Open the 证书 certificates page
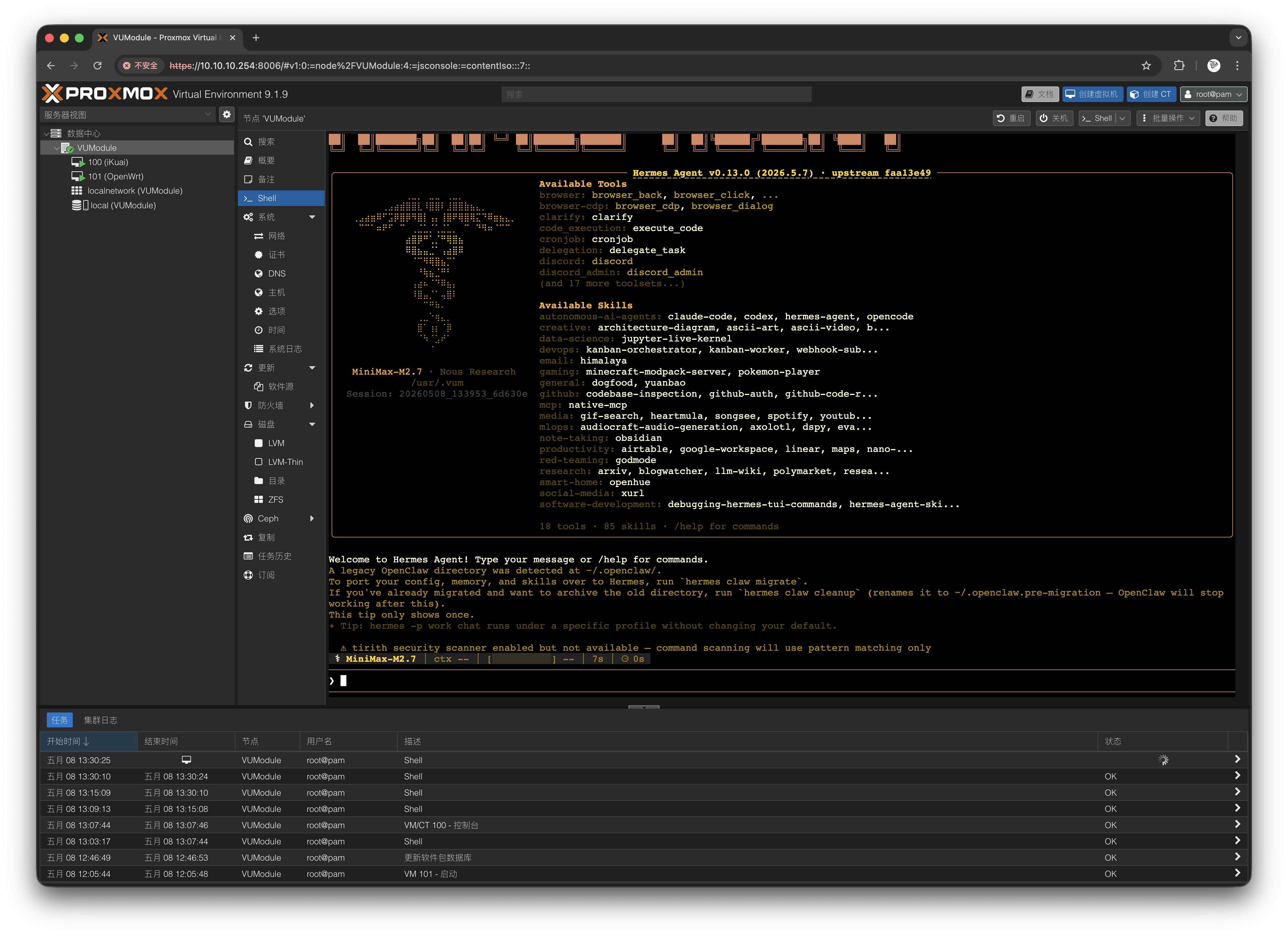 pos(280,254)
